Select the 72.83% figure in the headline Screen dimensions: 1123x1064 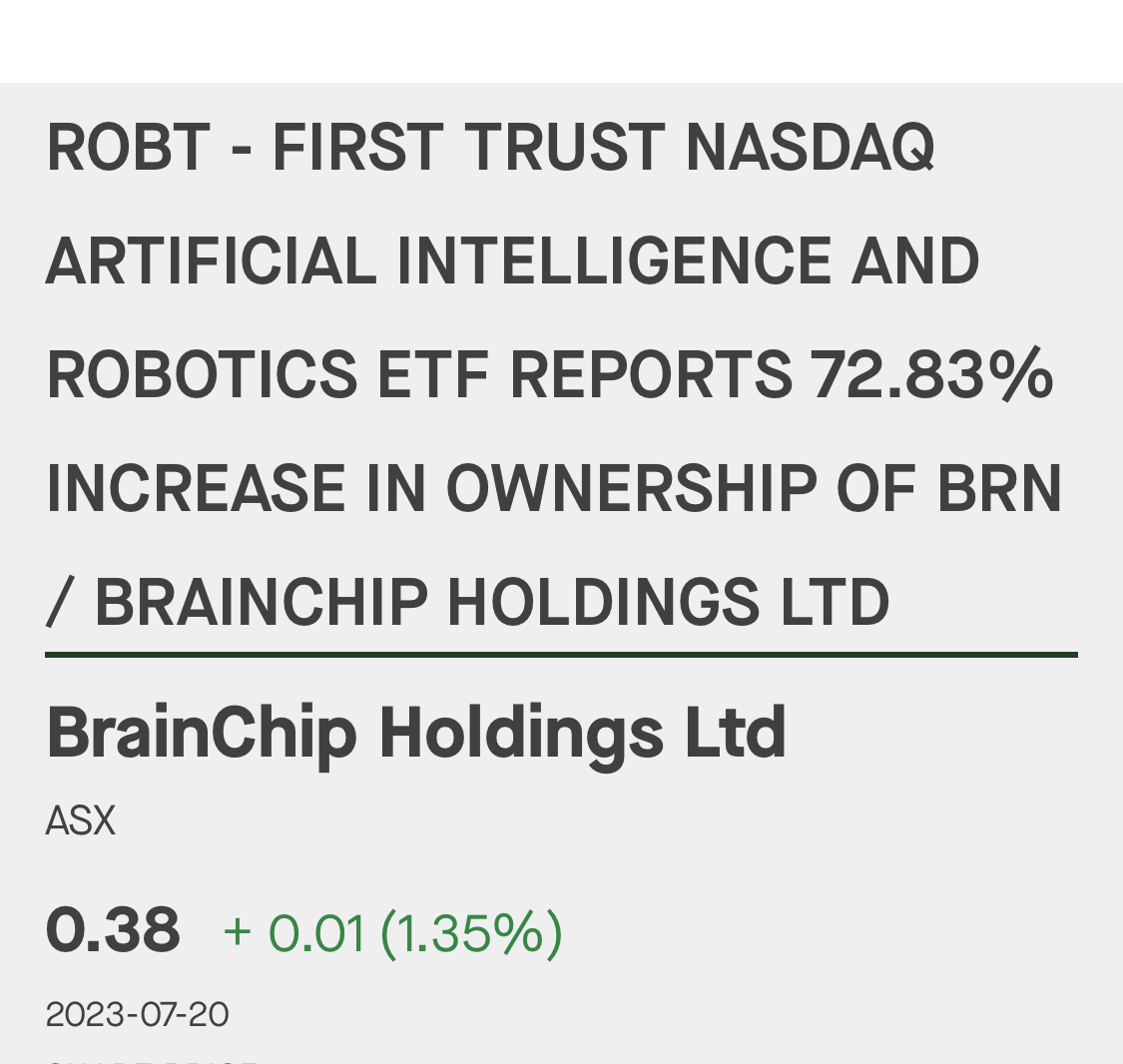(x=931, y=375)
